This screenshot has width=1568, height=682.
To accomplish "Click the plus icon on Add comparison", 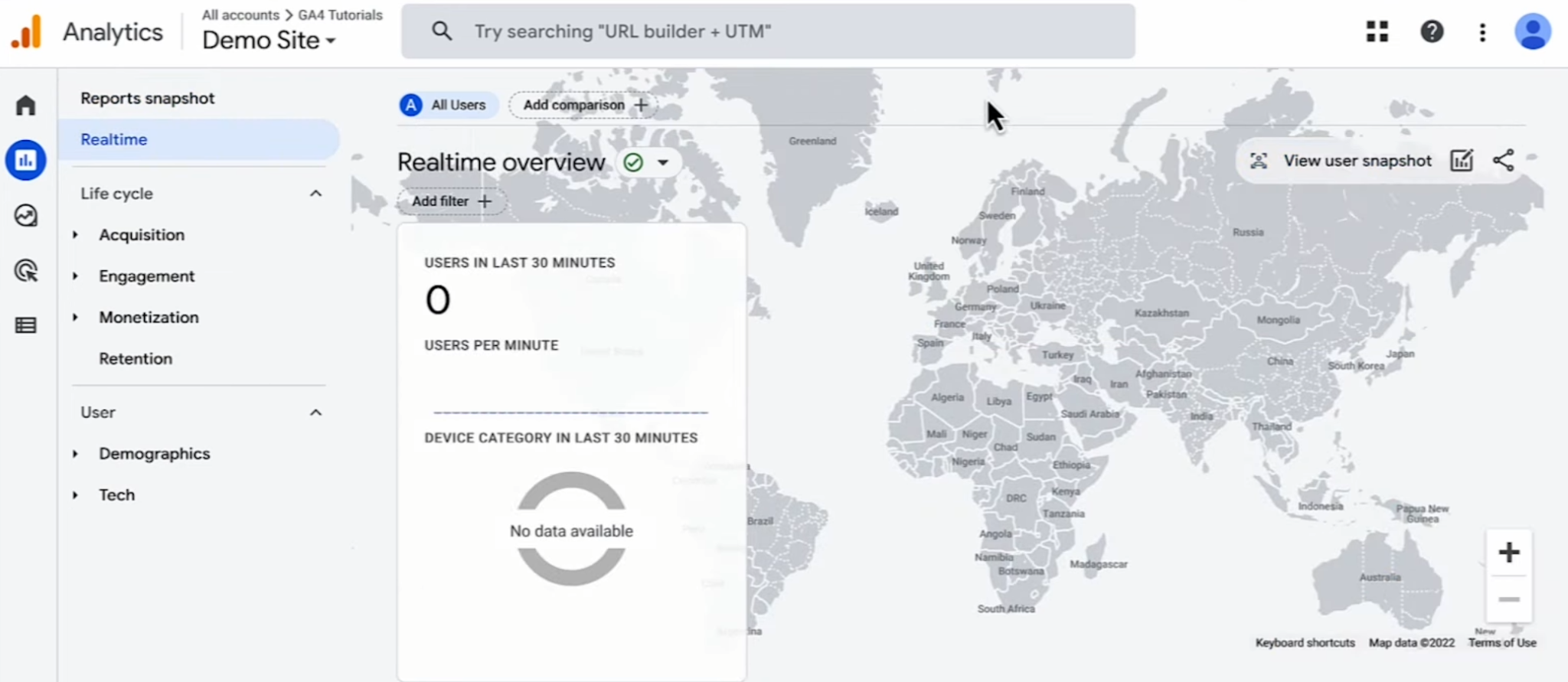I will click(642, 105).
